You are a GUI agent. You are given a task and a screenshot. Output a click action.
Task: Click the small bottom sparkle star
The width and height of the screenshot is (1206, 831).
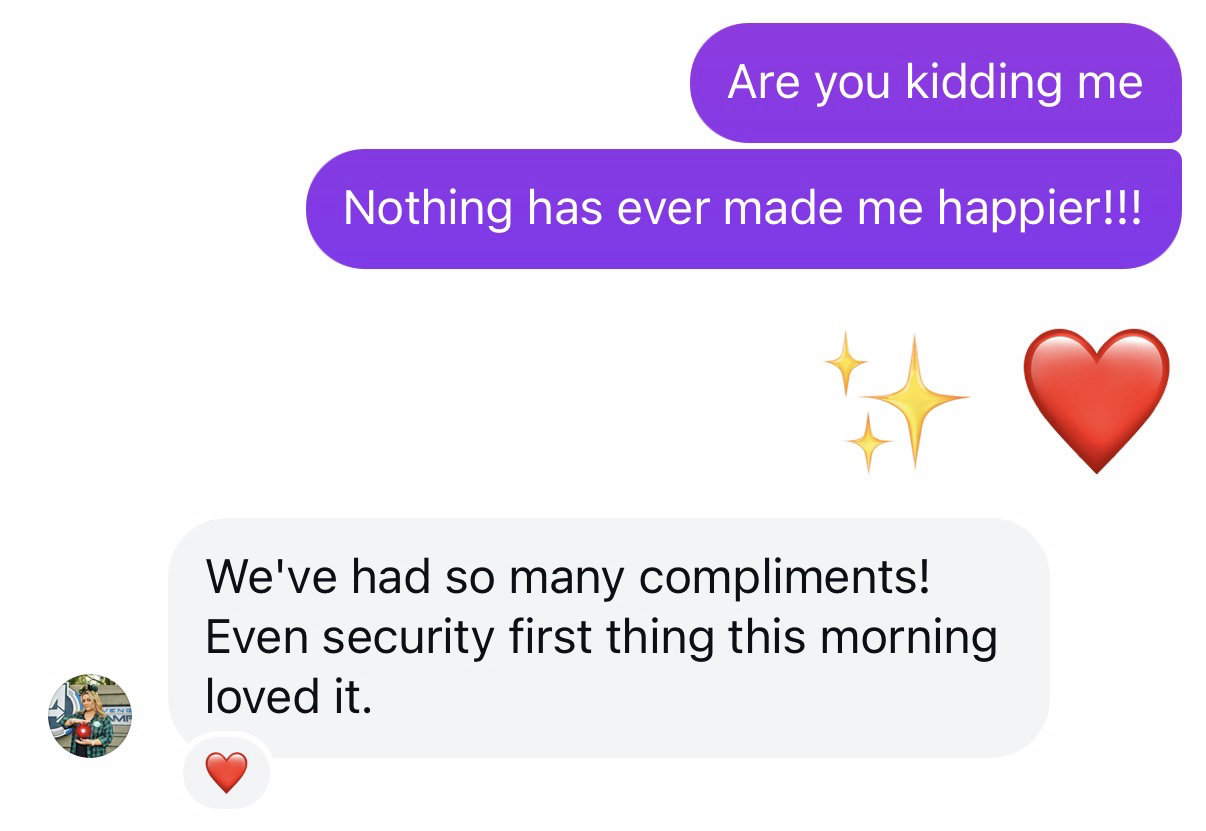point(868,441)
